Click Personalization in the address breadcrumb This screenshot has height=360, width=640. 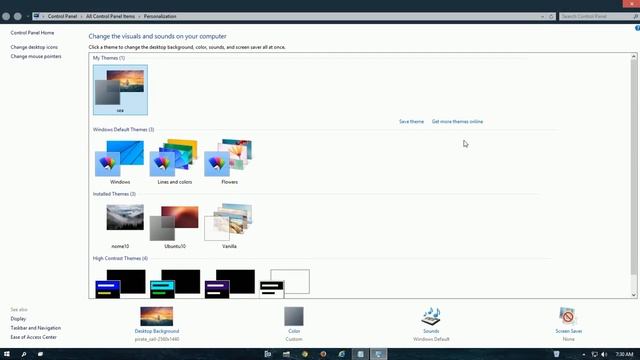click(x=160, y=16)
